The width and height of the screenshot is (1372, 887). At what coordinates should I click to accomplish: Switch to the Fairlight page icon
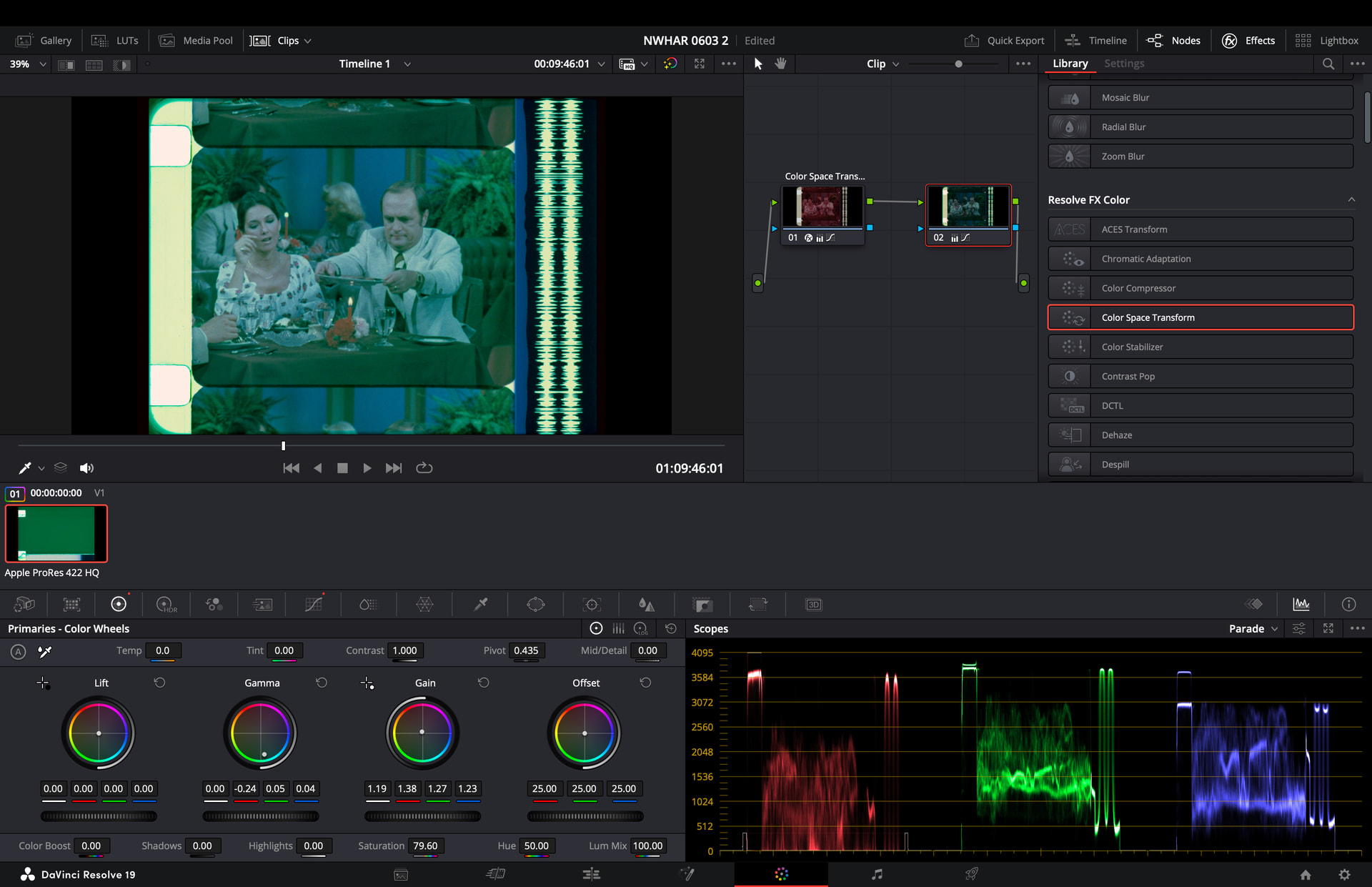click(877, 873)
